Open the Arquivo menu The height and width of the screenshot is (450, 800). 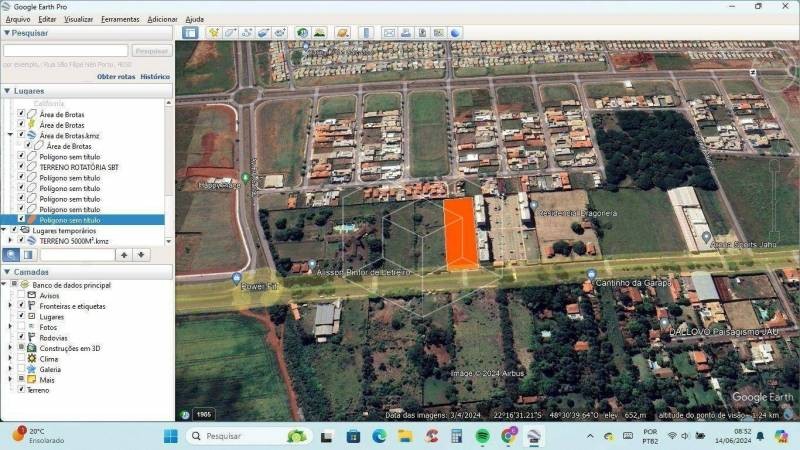18,19
